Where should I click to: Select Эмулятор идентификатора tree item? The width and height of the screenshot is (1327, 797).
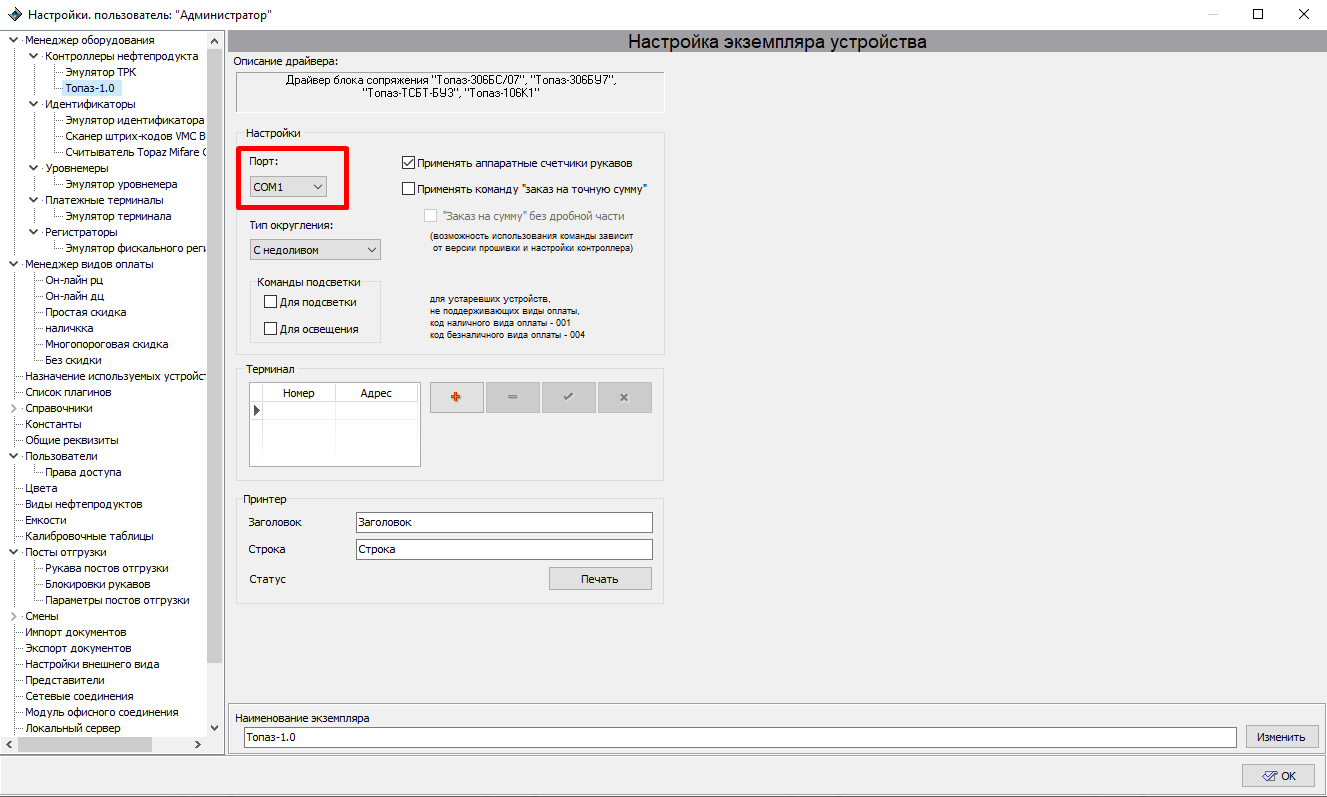pos(135,120)
